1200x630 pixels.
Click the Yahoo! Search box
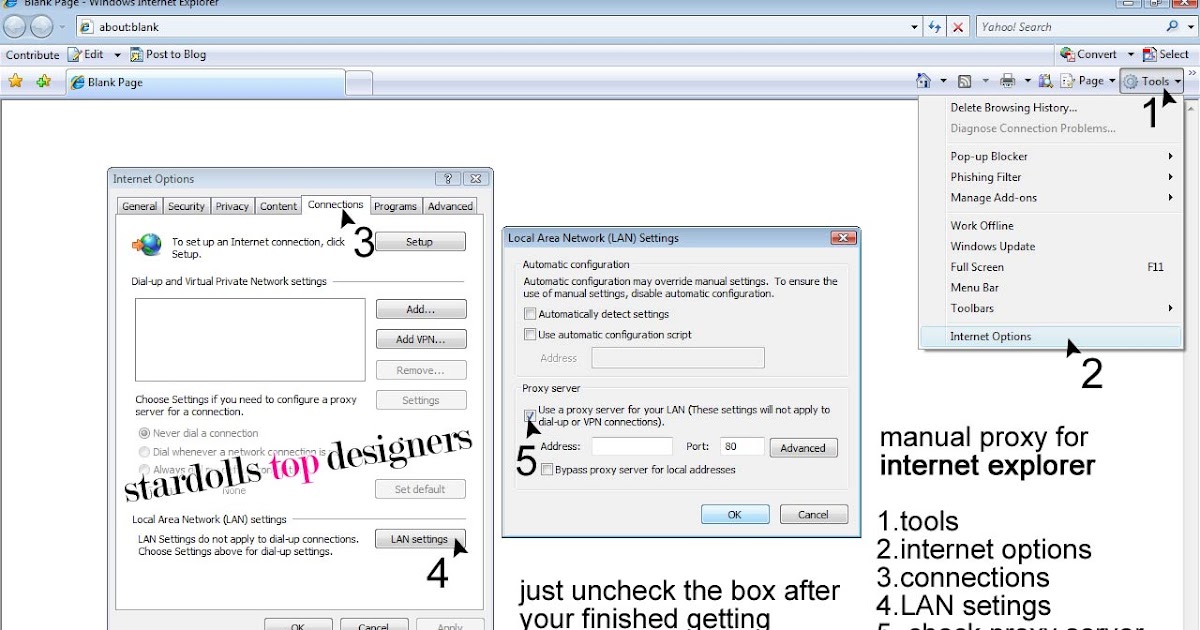pyautogui.click(x=1070, y=27)
